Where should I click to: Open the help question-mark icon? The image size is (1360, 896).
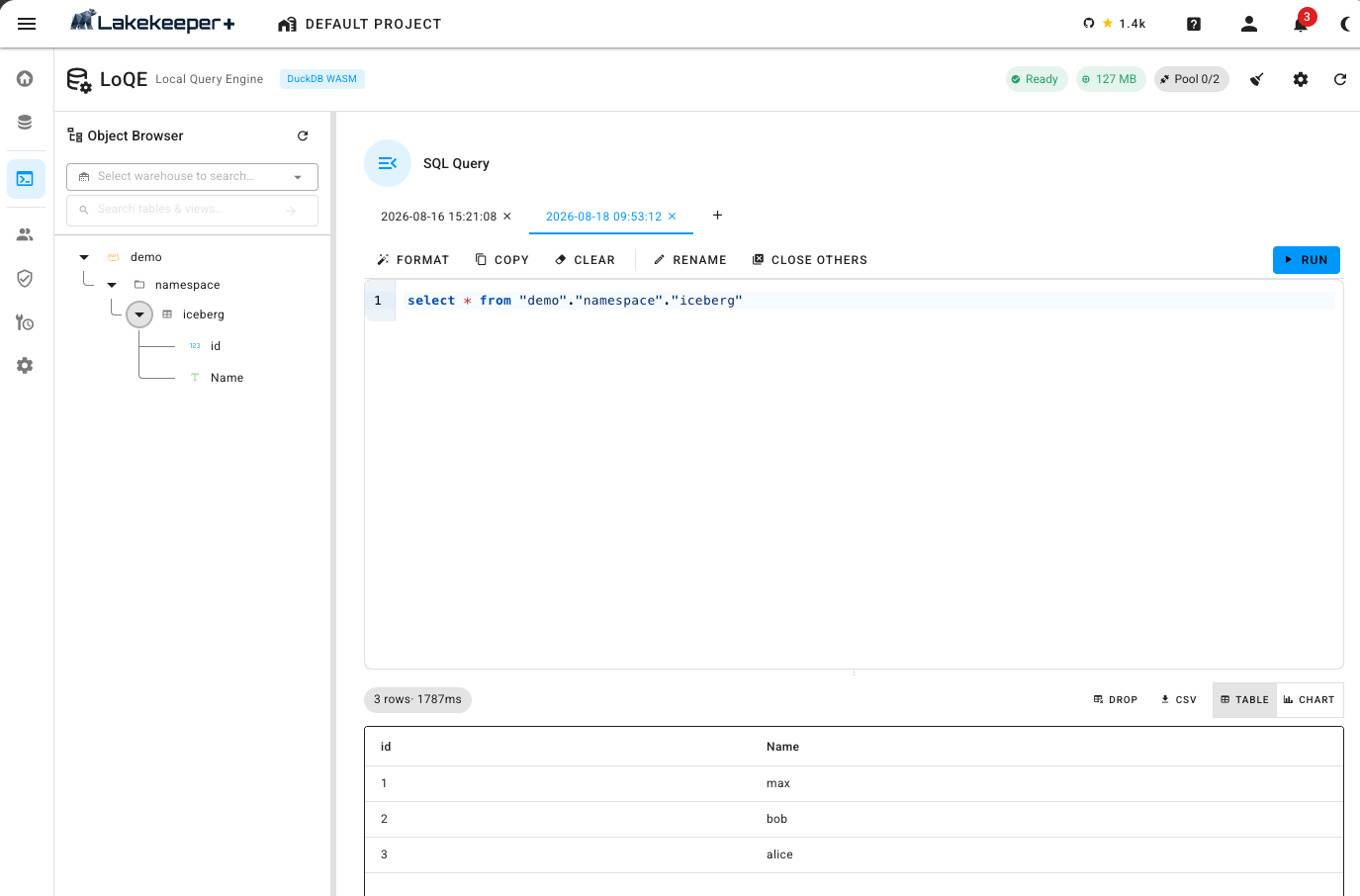click(x=1194, y=24)
